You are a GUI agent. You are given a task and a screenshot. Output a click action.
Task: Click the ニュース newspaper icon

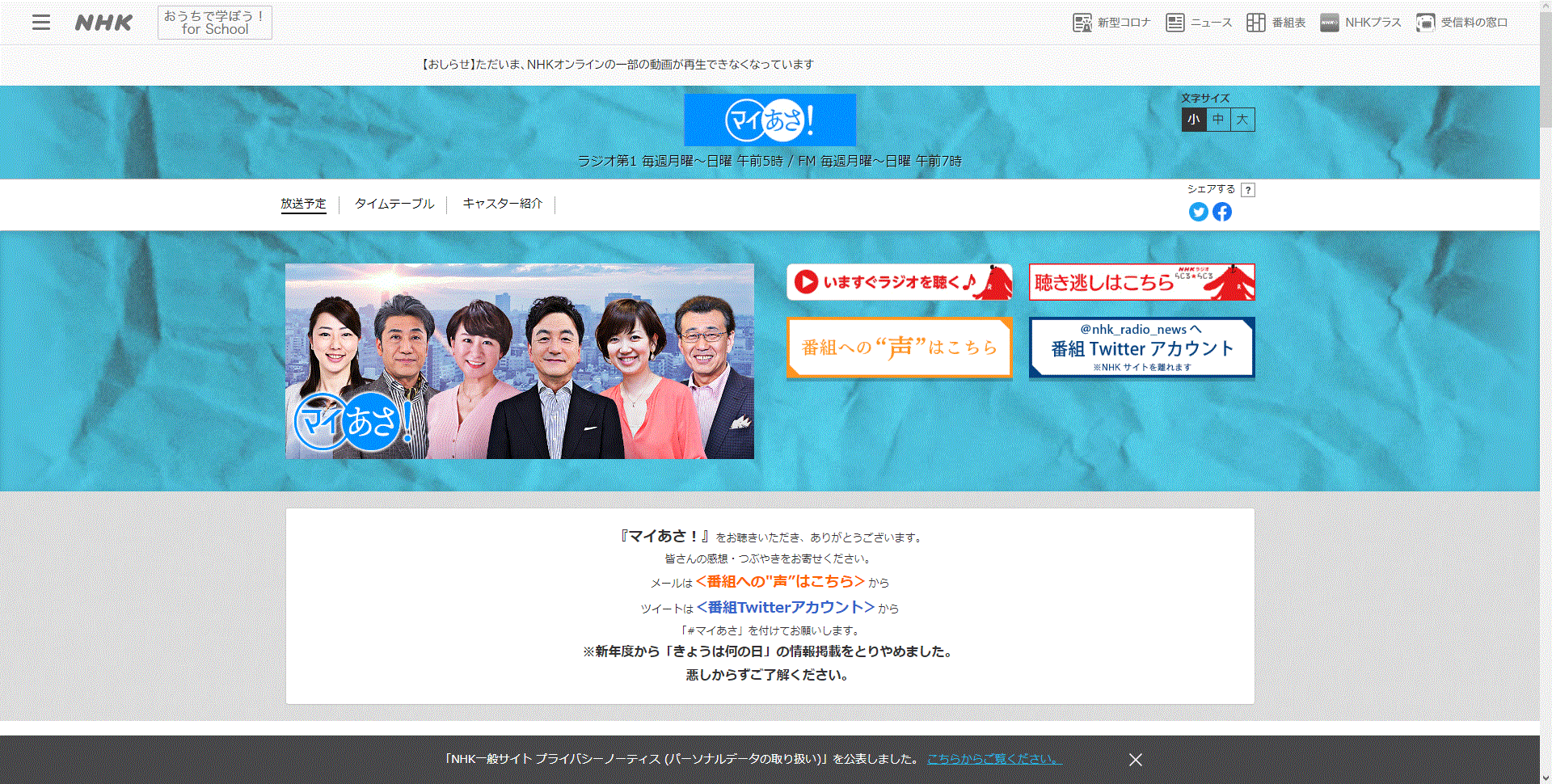click(x=1175, y=23)
